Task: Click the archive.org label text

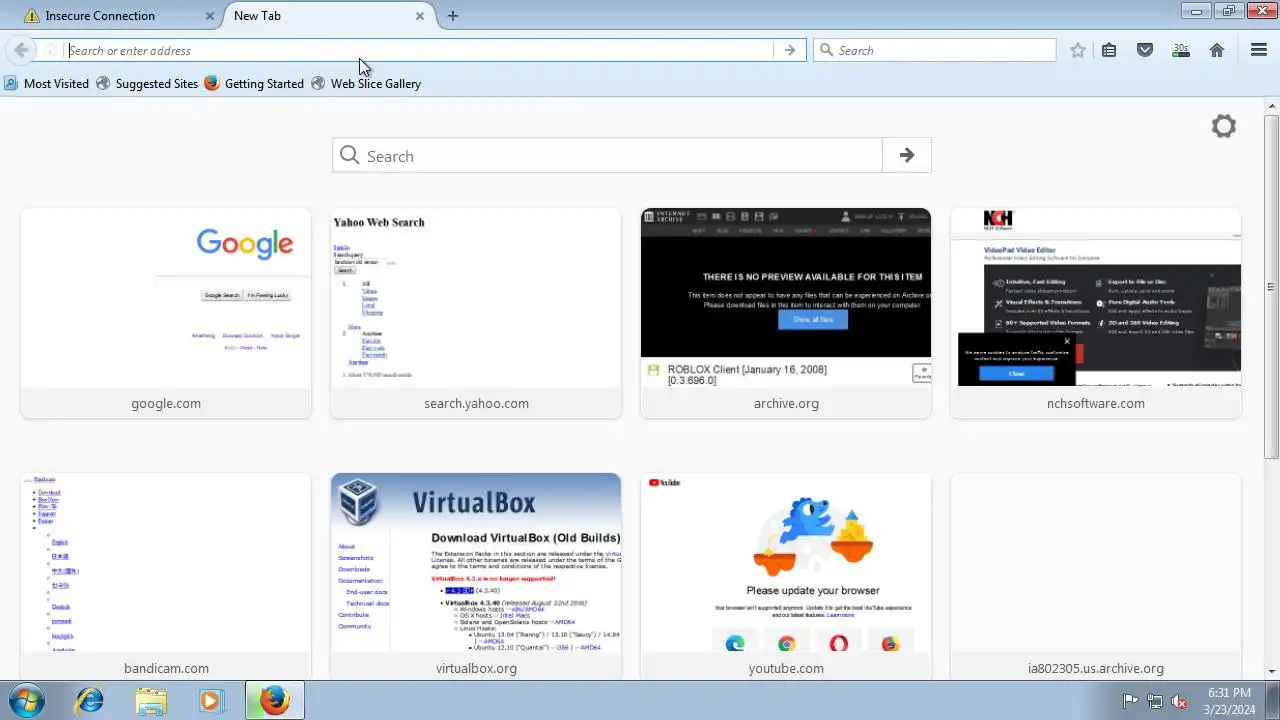Action: click(786, 404)
